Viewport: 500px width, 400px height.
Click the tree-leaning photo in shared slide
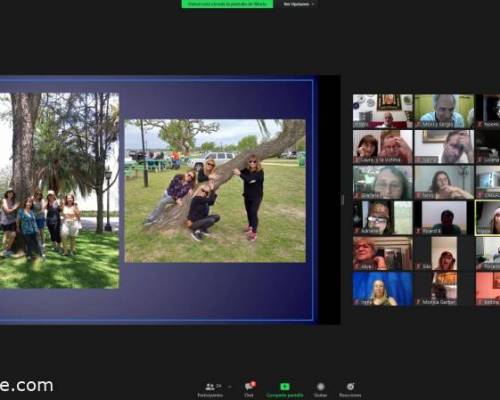[x=215, y=191]
